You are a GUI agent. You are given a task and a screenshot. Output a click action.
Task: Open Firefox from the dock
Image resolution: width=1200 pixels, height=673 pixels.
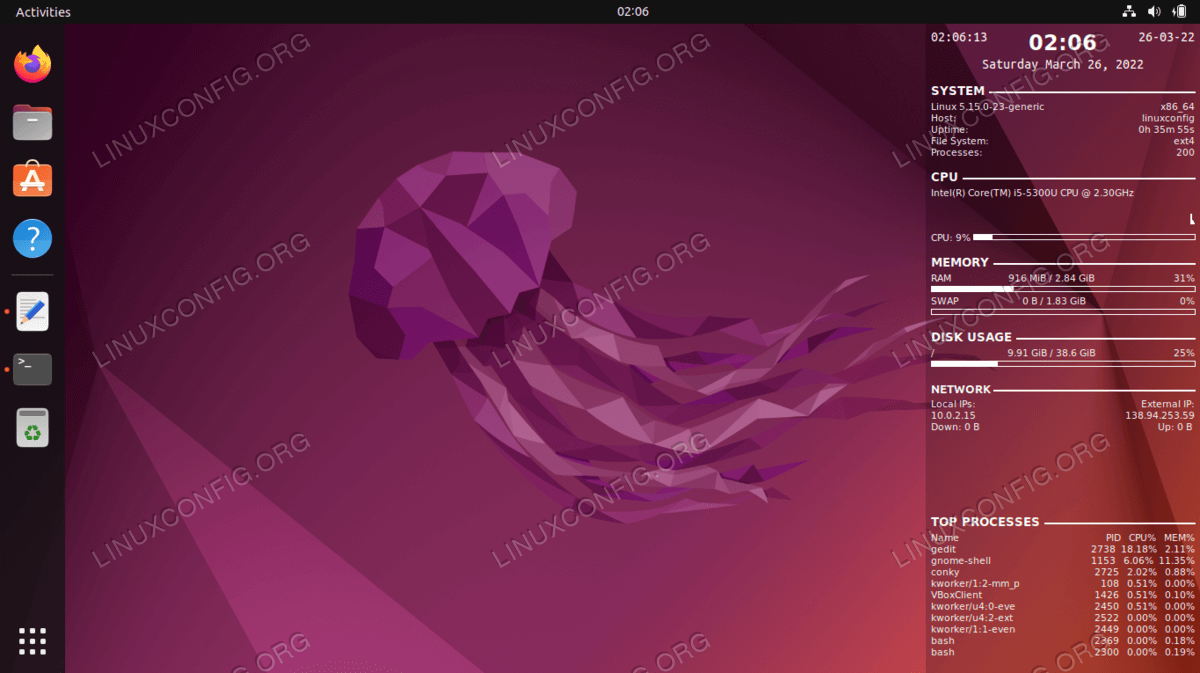pos(33,65)
